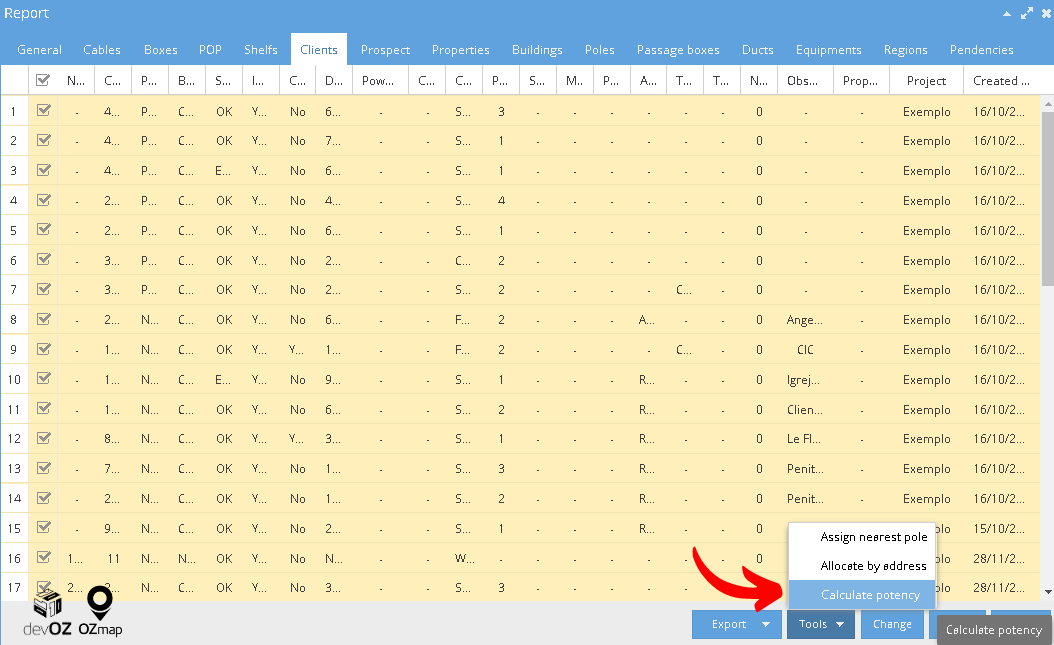Uncheck the checkbox in row 5
The image size is (1054, 645).
[44, 229]
